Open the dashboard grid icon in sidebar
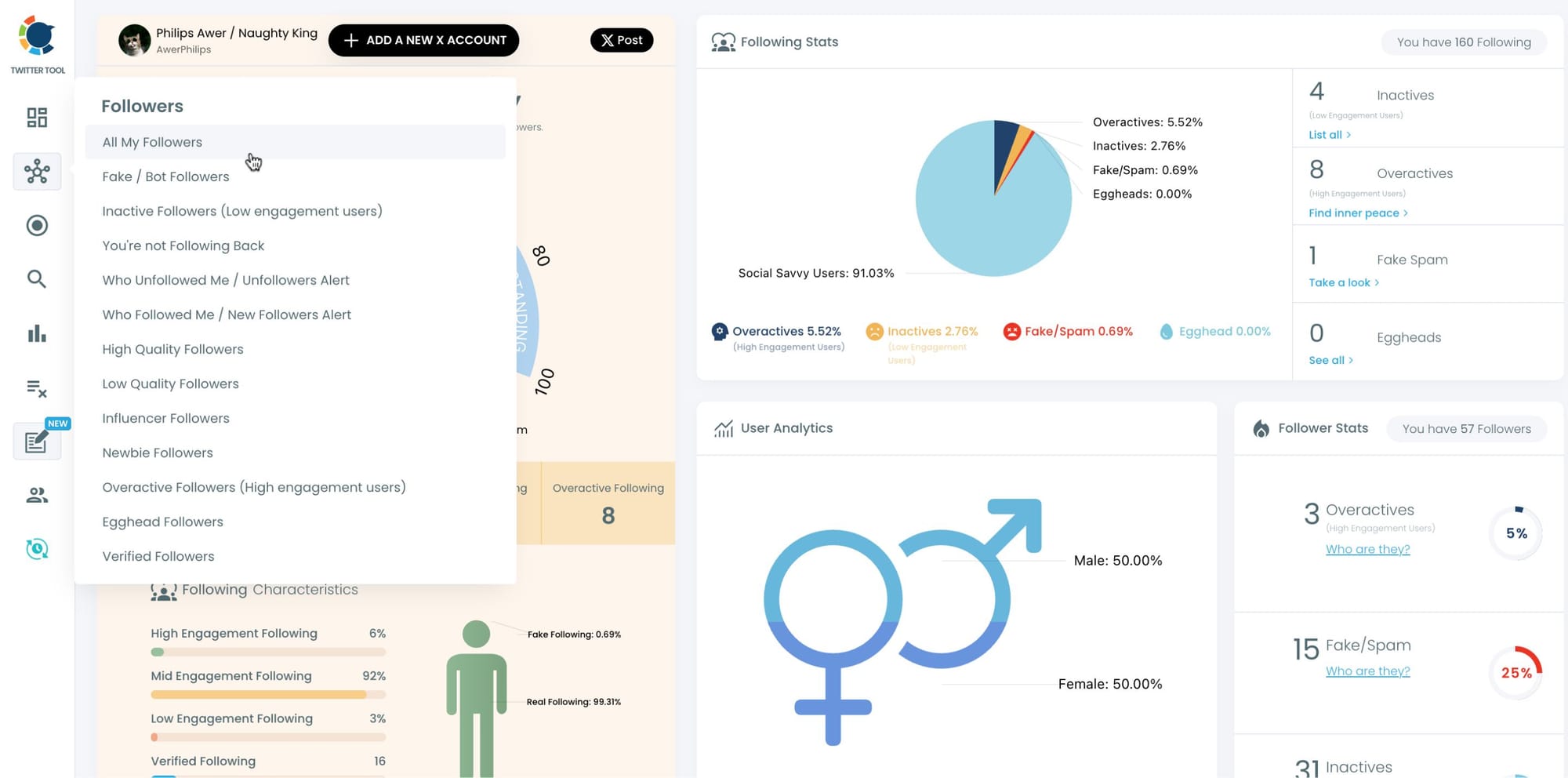This screenshot has height=778, width=1568. point(37,118)
